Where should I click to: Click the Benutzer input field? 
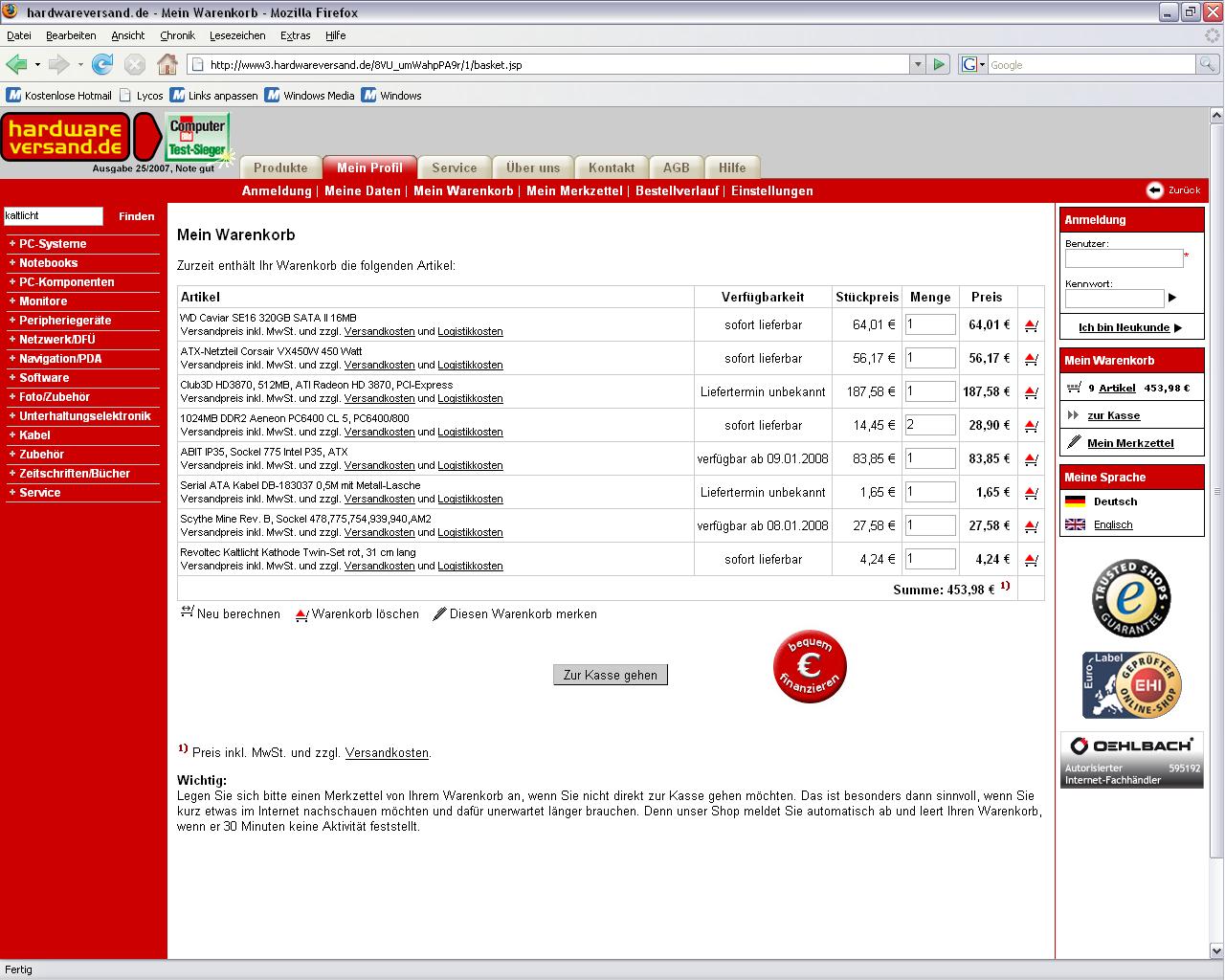point(1124,258)
